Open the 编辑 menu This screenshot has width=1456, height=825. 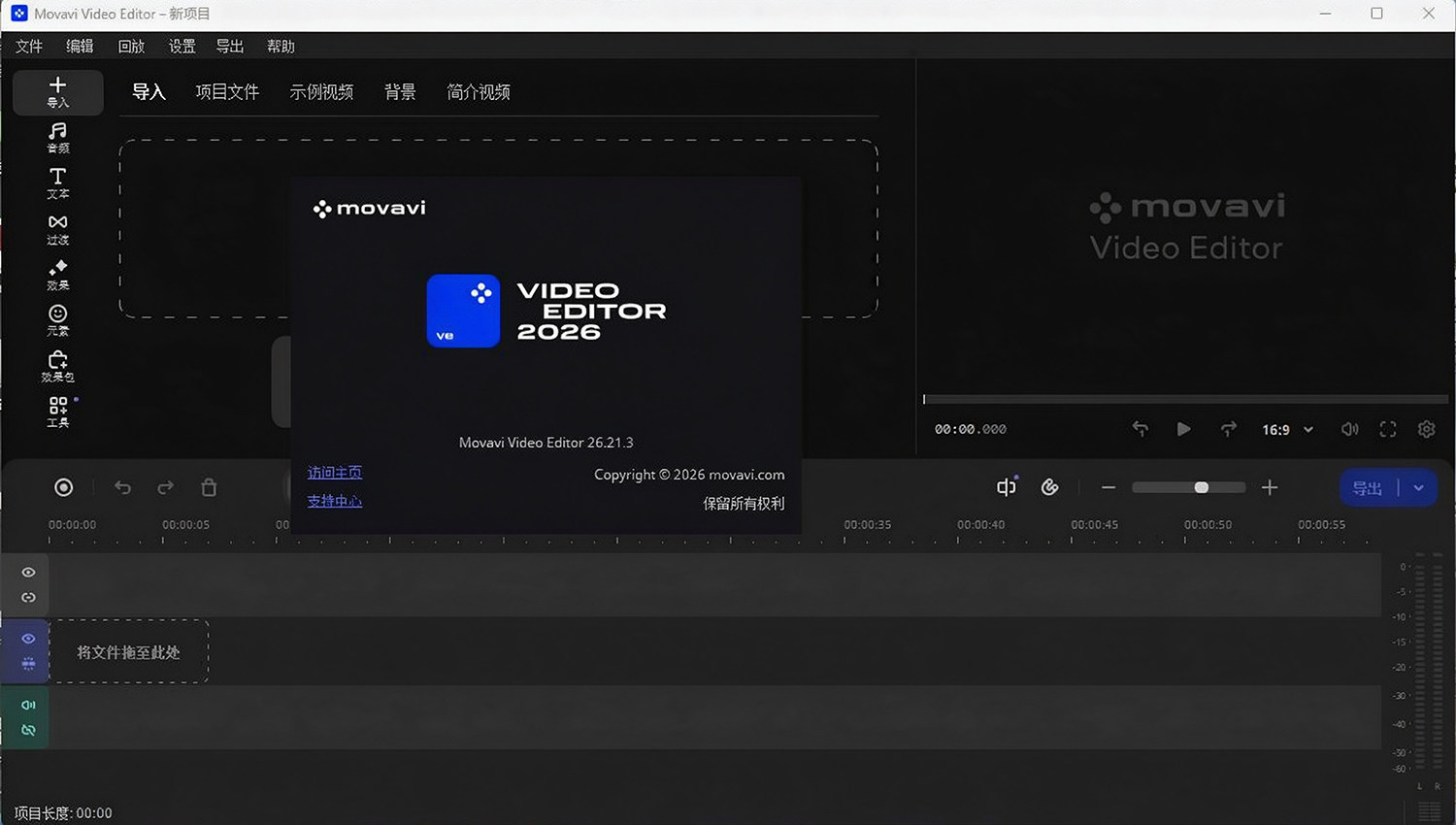[x=80, y=46]
